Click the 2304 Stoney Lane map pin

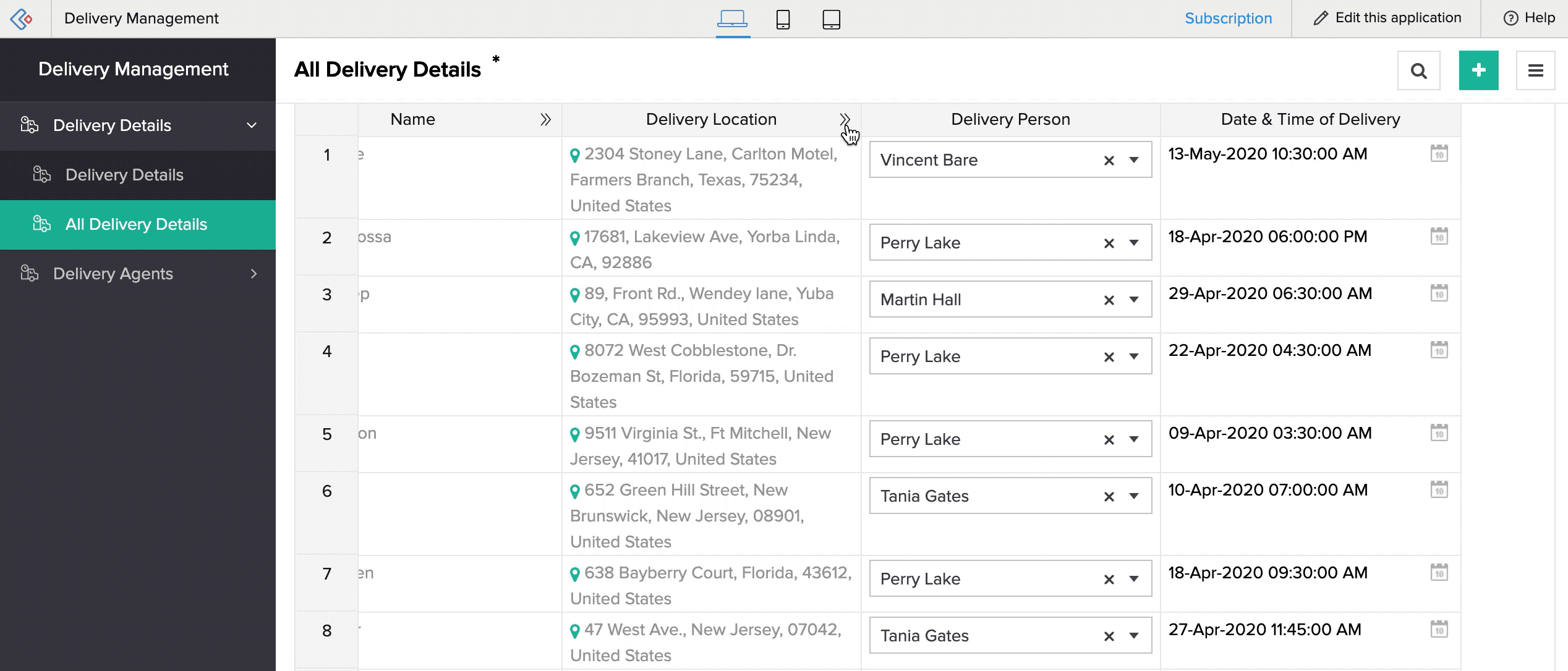pos(574,155)
